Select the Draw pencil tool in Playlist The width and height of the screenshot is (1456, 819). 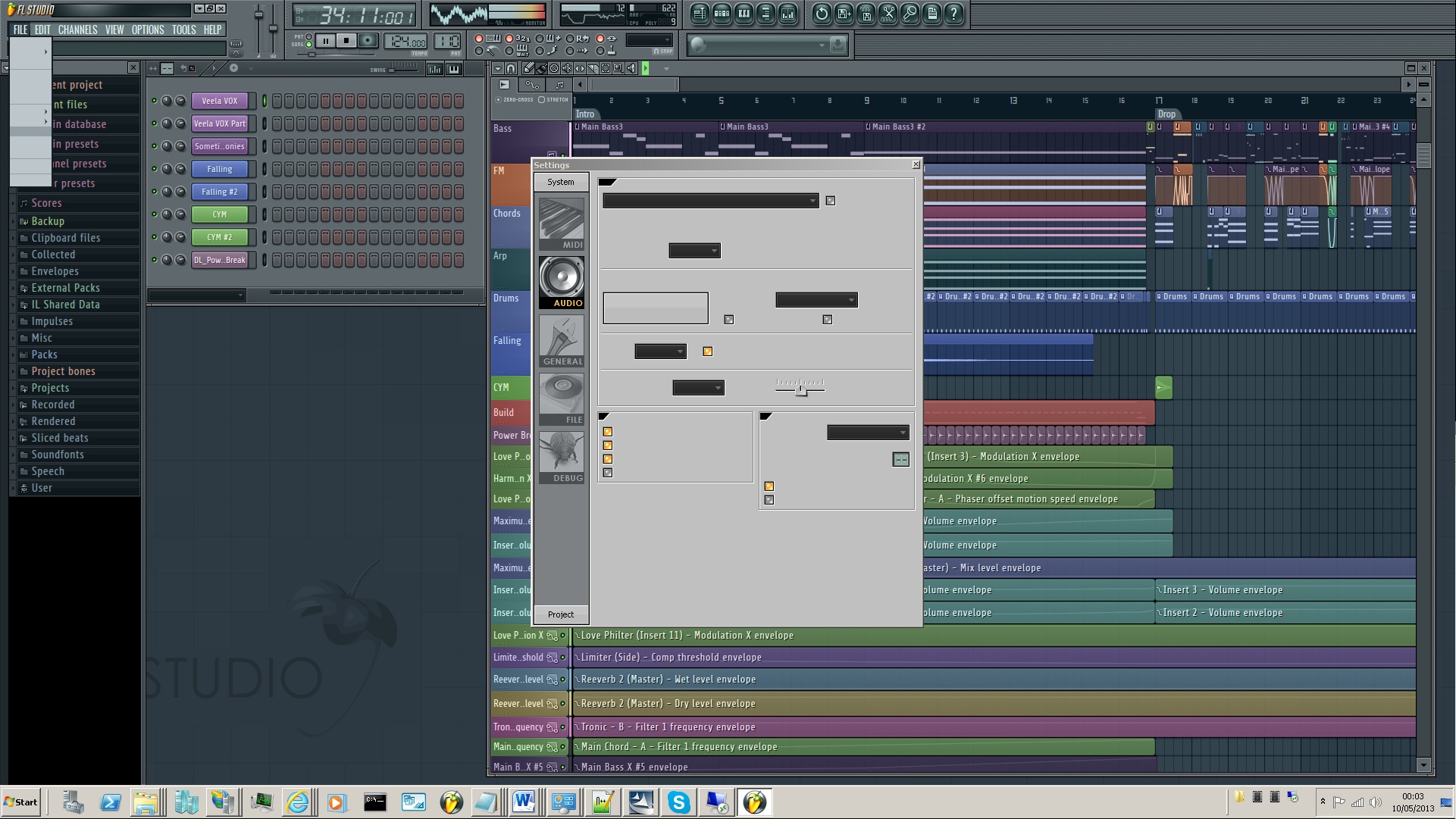[528, 68]
